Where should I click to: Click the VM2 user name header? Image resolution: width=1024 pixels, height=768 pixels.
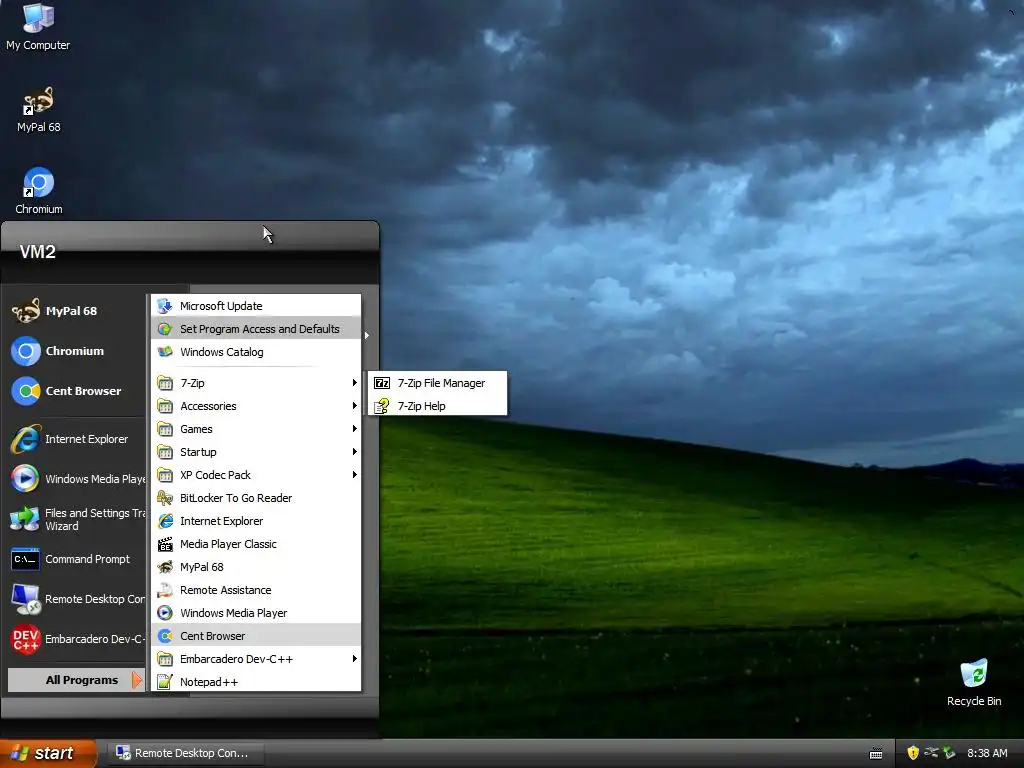pyautogui.click(x=37, y=251)
